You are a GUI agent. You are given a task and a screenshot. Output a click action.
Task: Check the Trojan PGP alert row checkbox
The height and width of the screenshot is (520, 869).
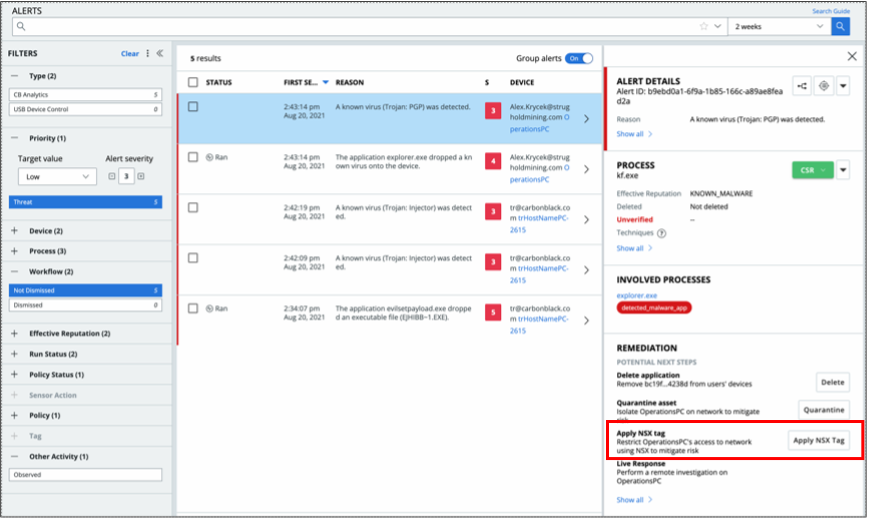point(193,106)
